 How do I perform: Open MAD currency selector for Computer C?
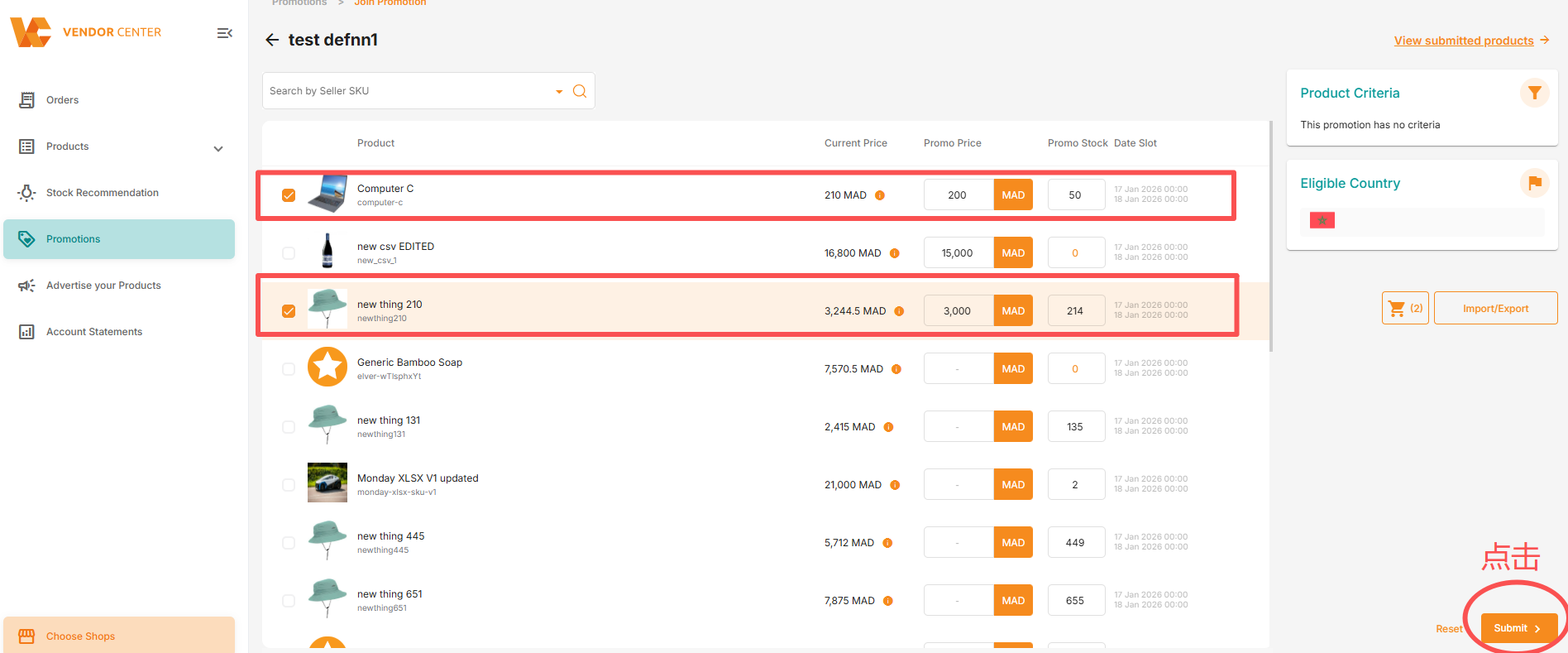[x=1013, y=195]
